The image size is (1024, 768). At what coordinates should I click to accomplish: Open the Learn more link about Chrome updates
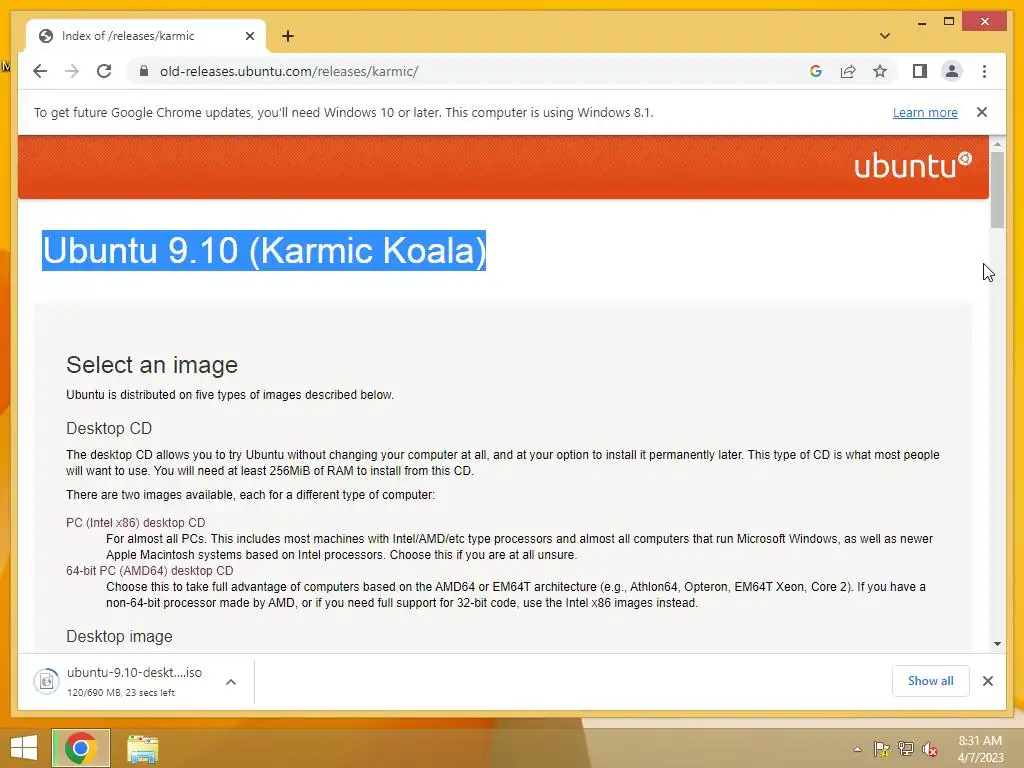(925, 112)
